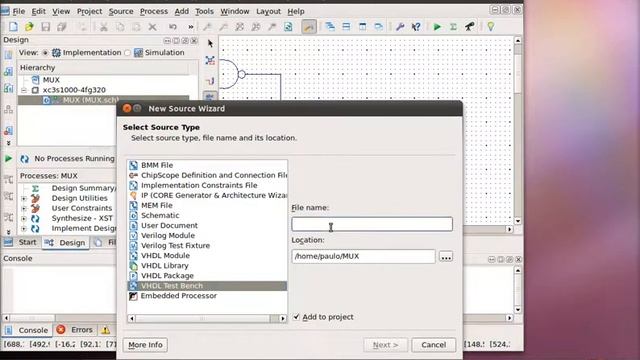The image size is (640, 360).
Task: Open the Project menu
Action: point(89,11)
